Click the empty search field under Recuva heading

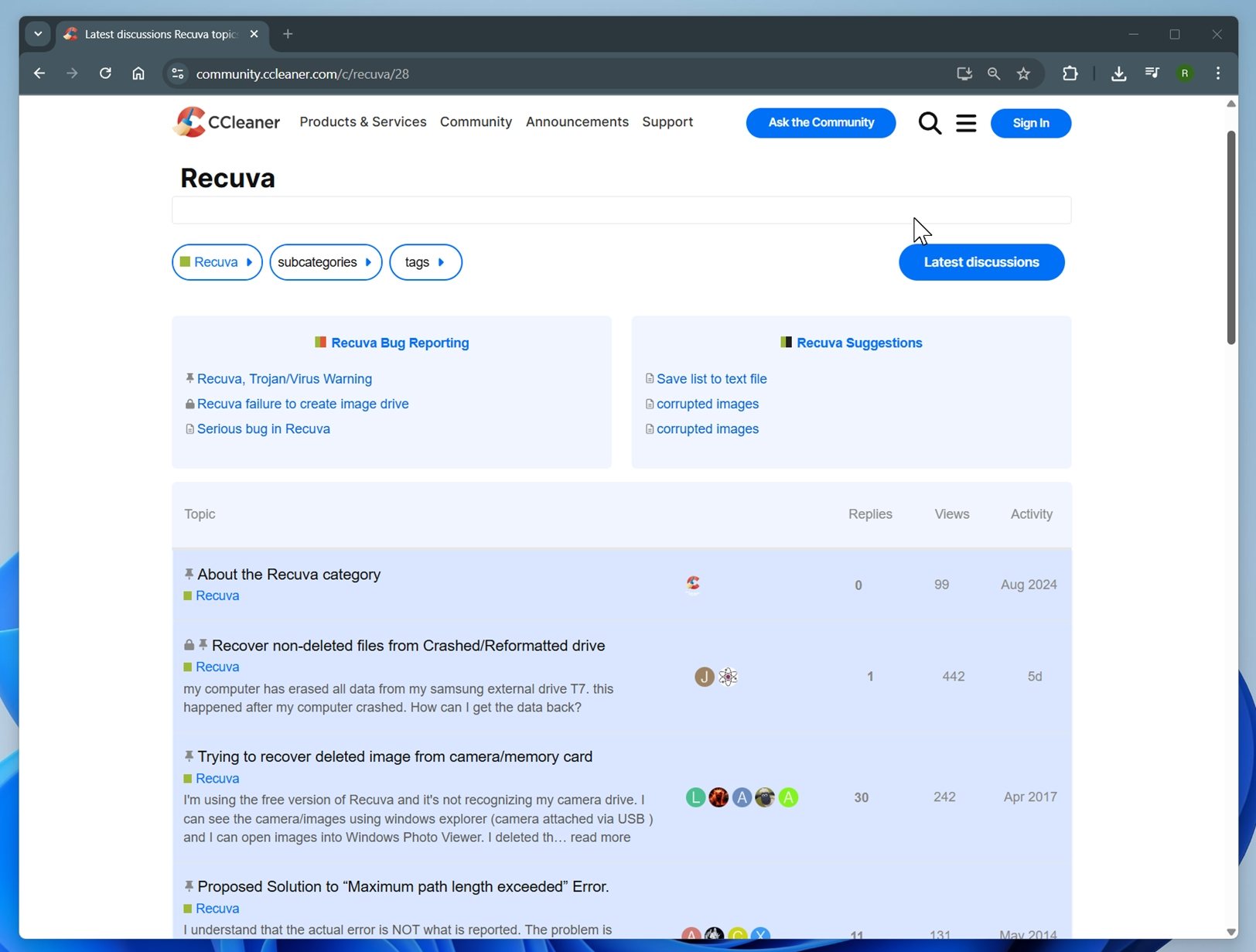pyautogui.click(x=620, y=210)
